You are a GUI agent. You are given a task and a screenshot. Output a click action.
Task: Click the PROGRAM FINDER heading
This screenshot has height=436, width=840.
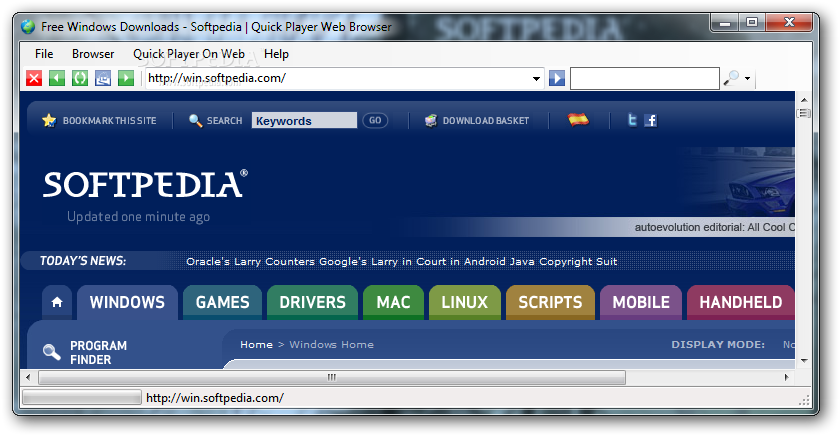(x=99, y=352)
